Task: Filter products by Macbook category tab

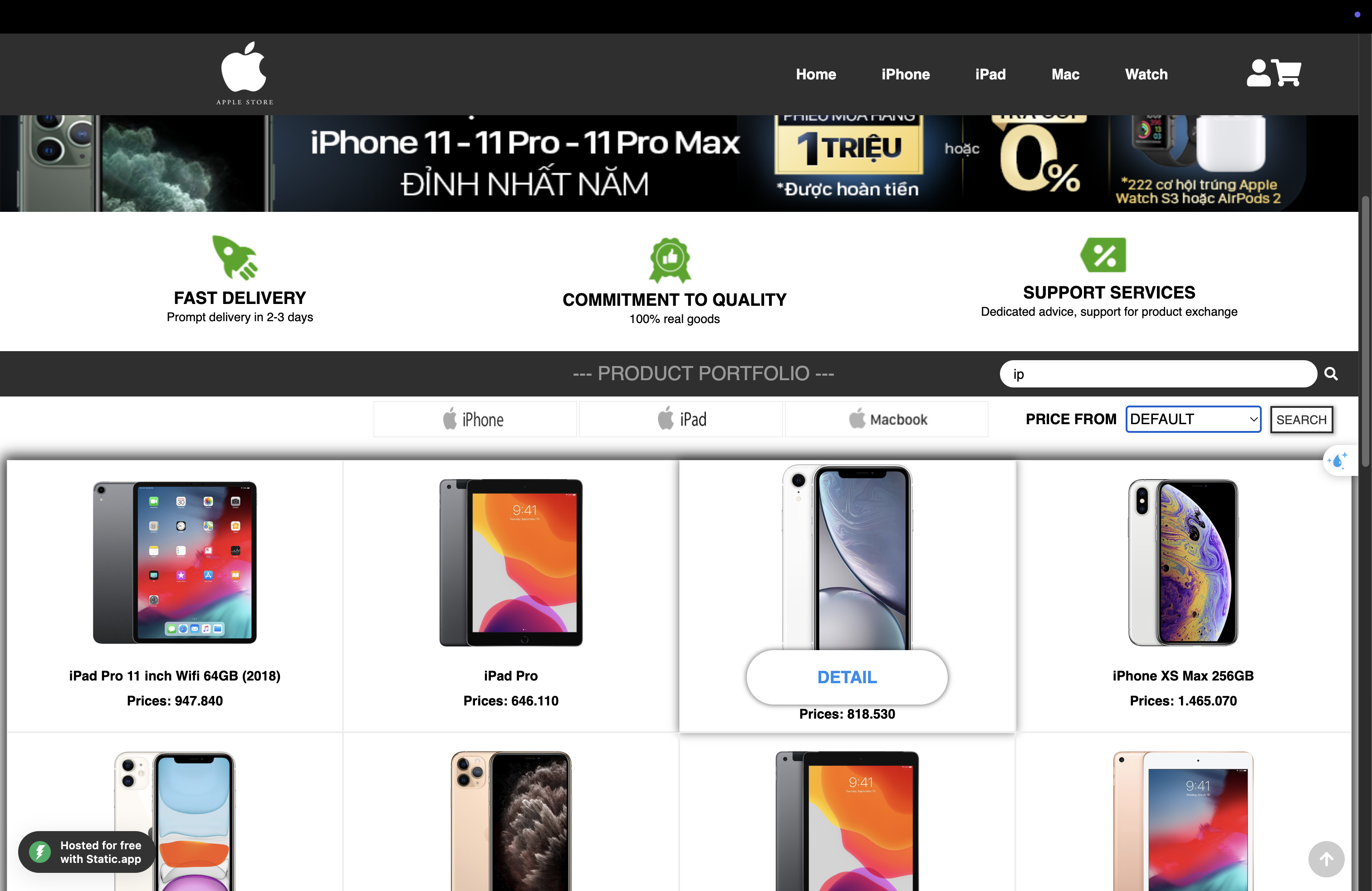Action: [x=887, y=419]
